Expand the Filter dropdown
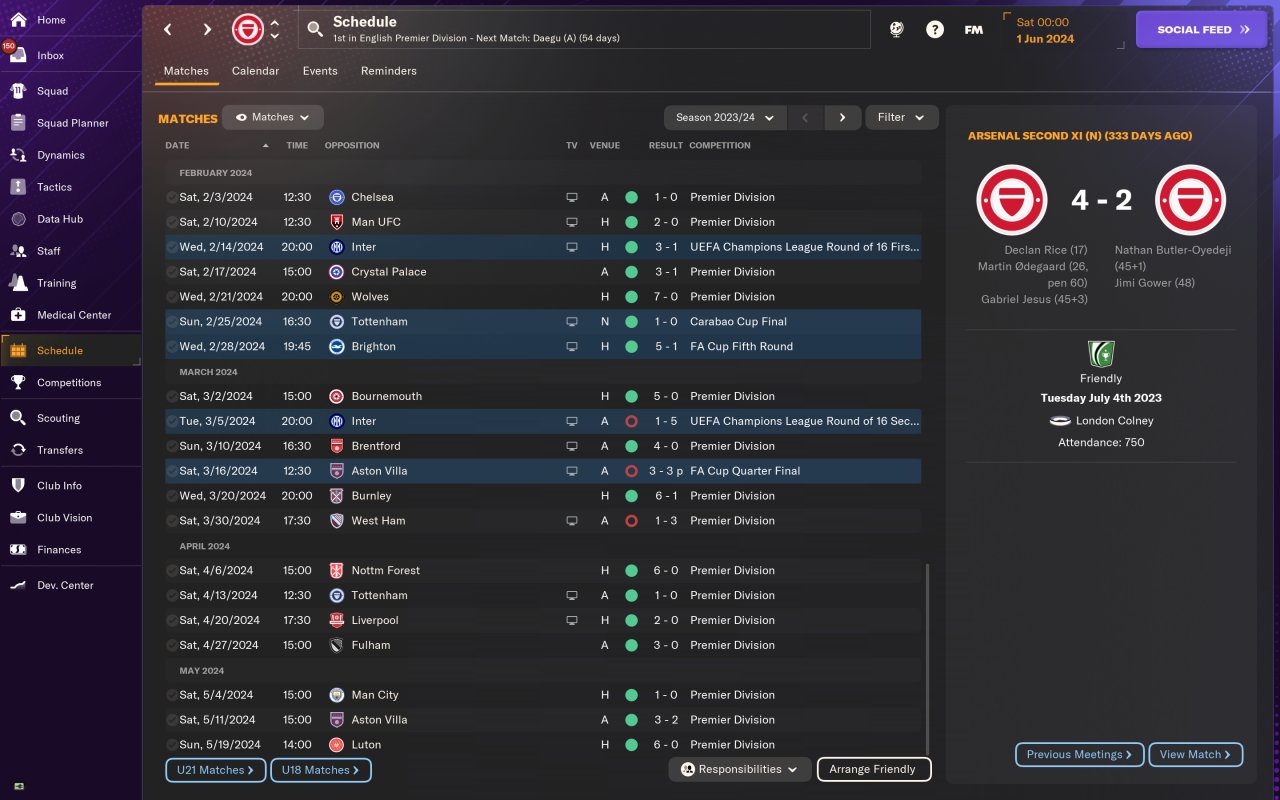Viewport: 1280px width, 800px height. coord(902,117)
